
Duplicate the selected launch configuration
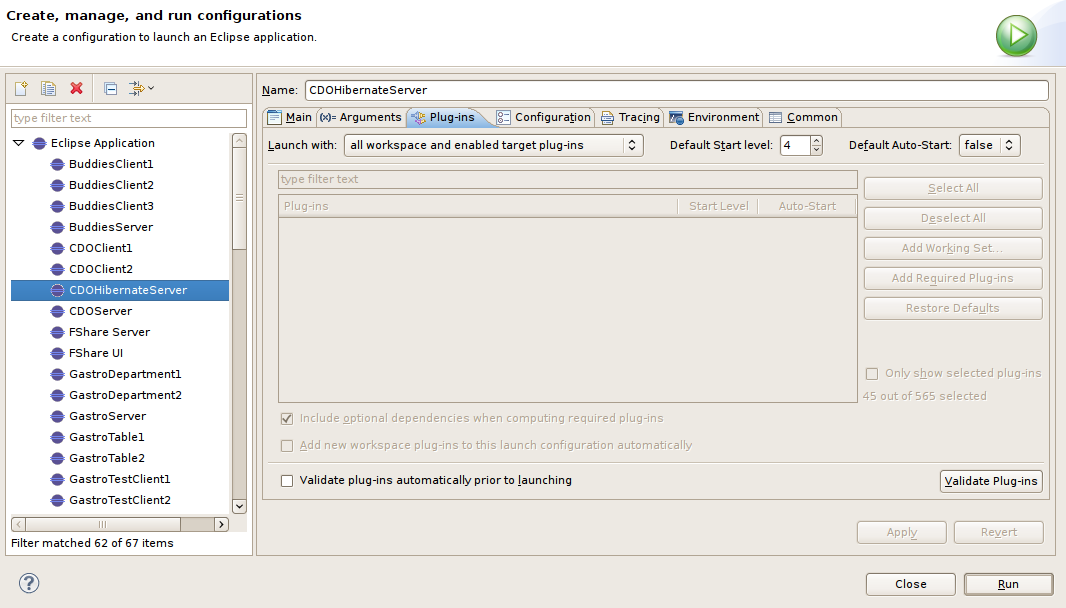click(48, 88)
